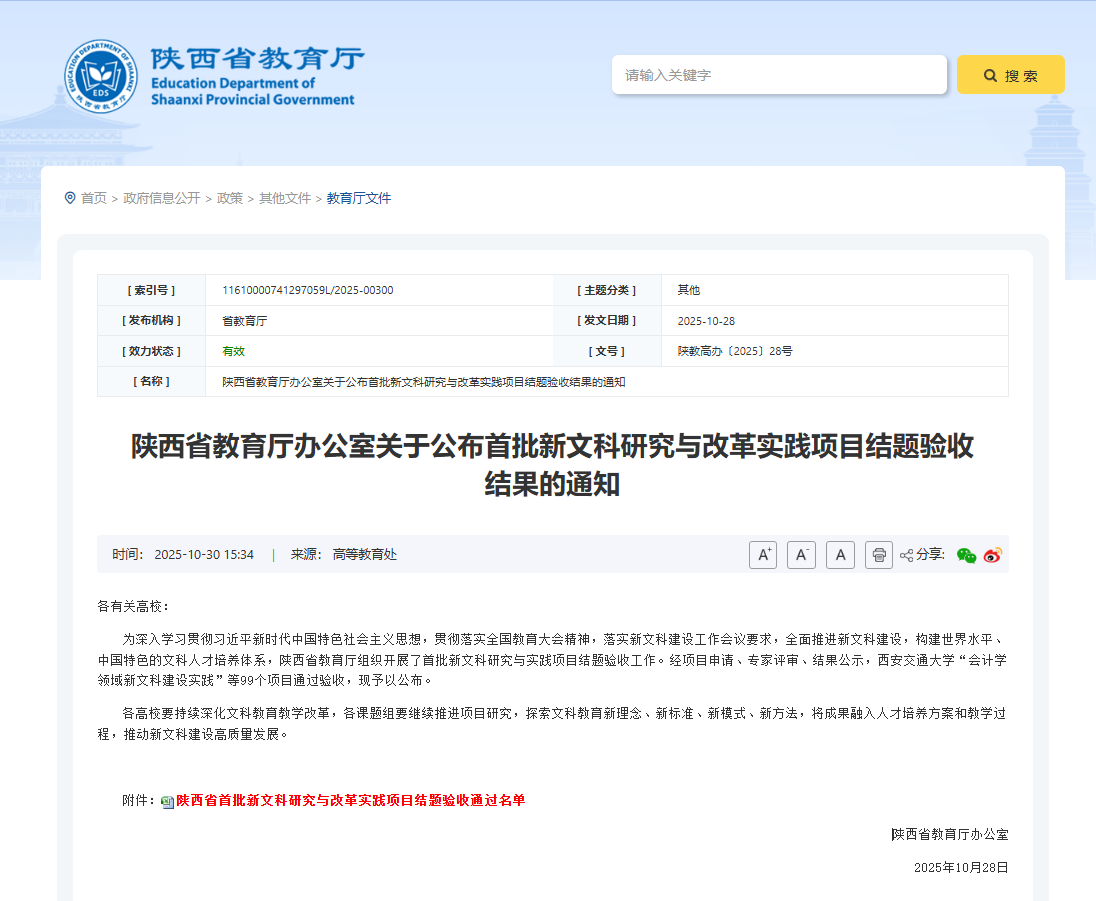Click the 高等教育处 source label
The height and width of the screenshot is (901, 1096).
(365, 554)
